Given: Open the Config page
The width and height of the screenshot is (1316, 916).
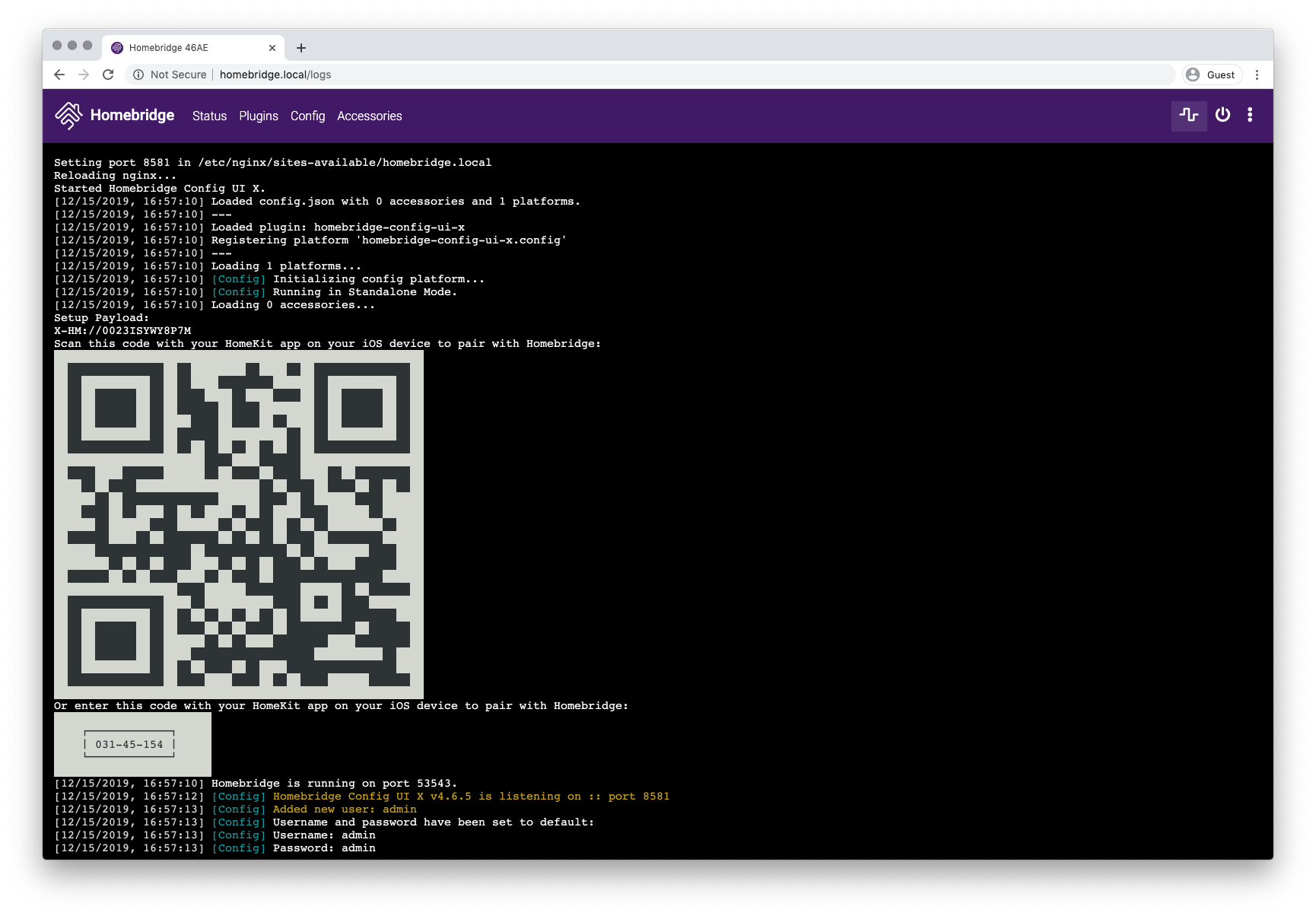Looking at the screenshot, I should tap(307, 116).
